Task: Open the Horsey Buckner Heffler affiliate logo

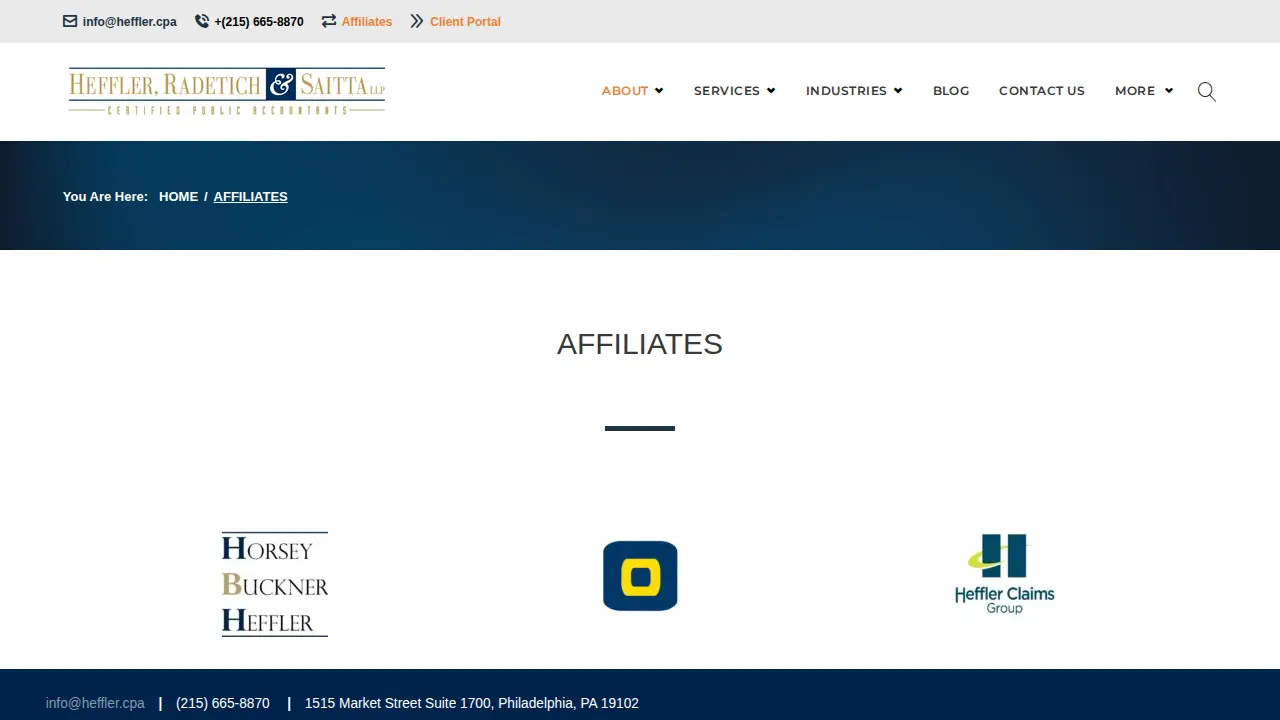Action: pyautogui.click(x=275, y=584)
